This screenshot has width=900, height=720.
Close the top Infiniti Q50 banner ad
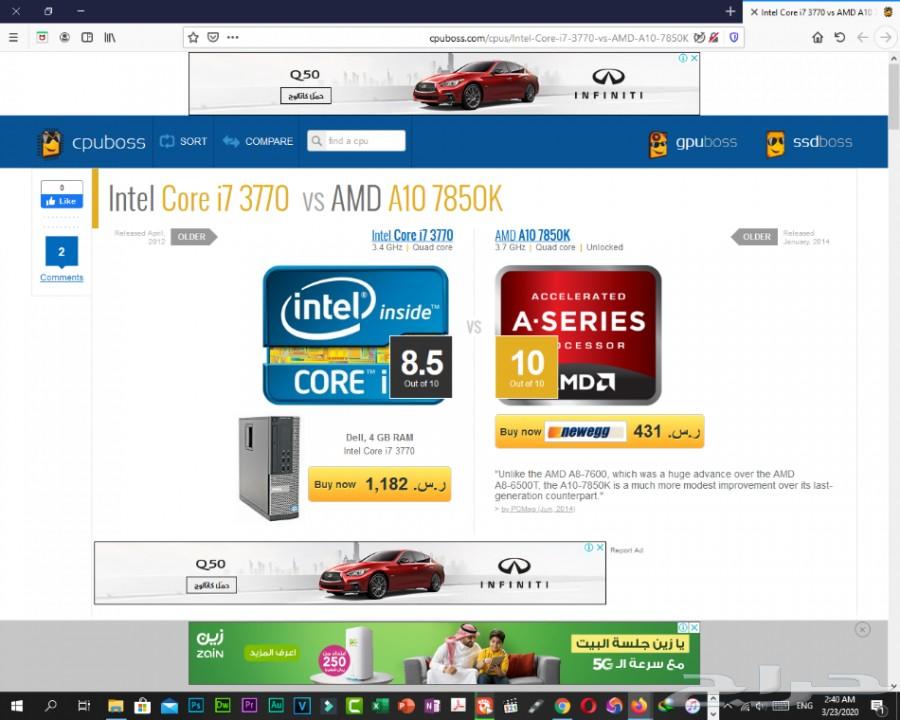coord(694,58)
